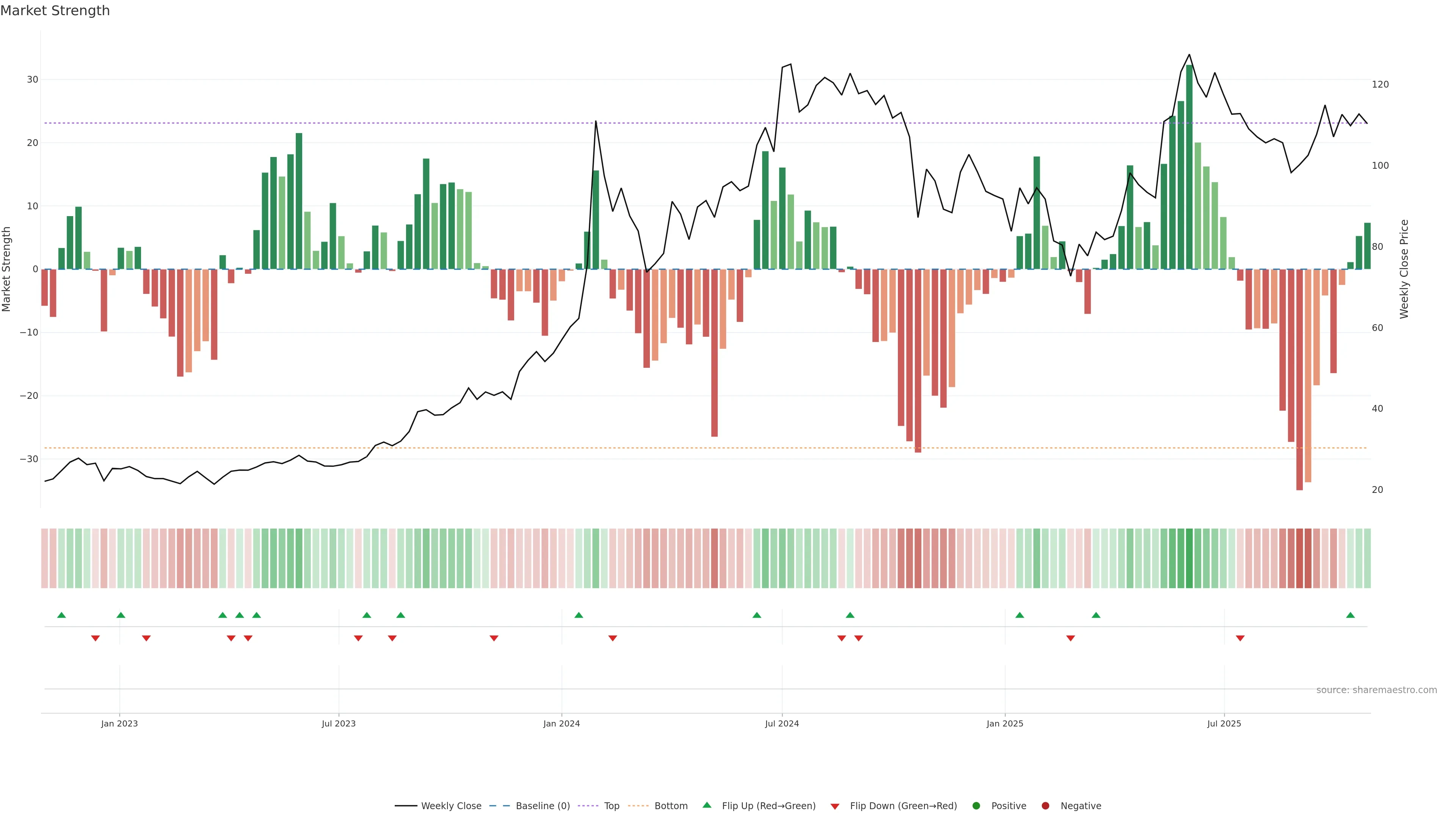Click the green flip-up marker after Jan 2024
The image size is (1456, 819).
click(578, 615)
